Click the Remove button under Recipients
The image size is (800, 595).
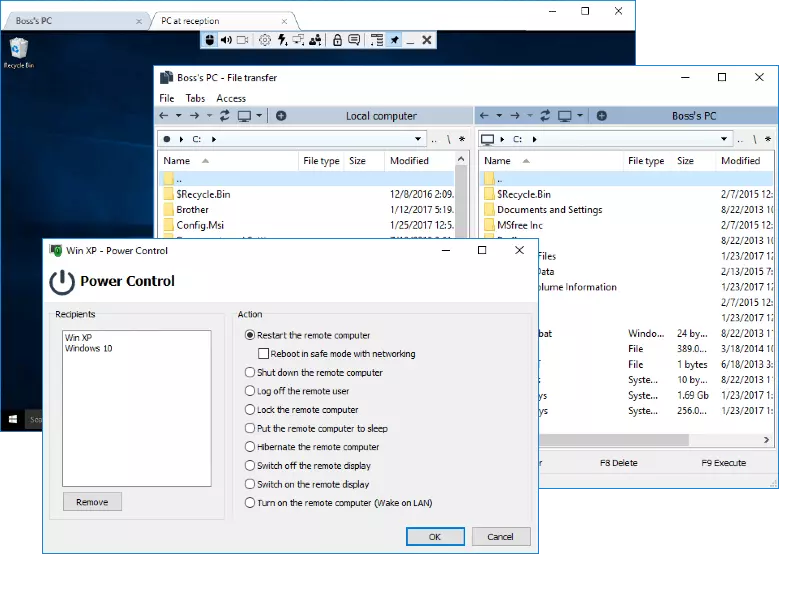coord(92,502)
